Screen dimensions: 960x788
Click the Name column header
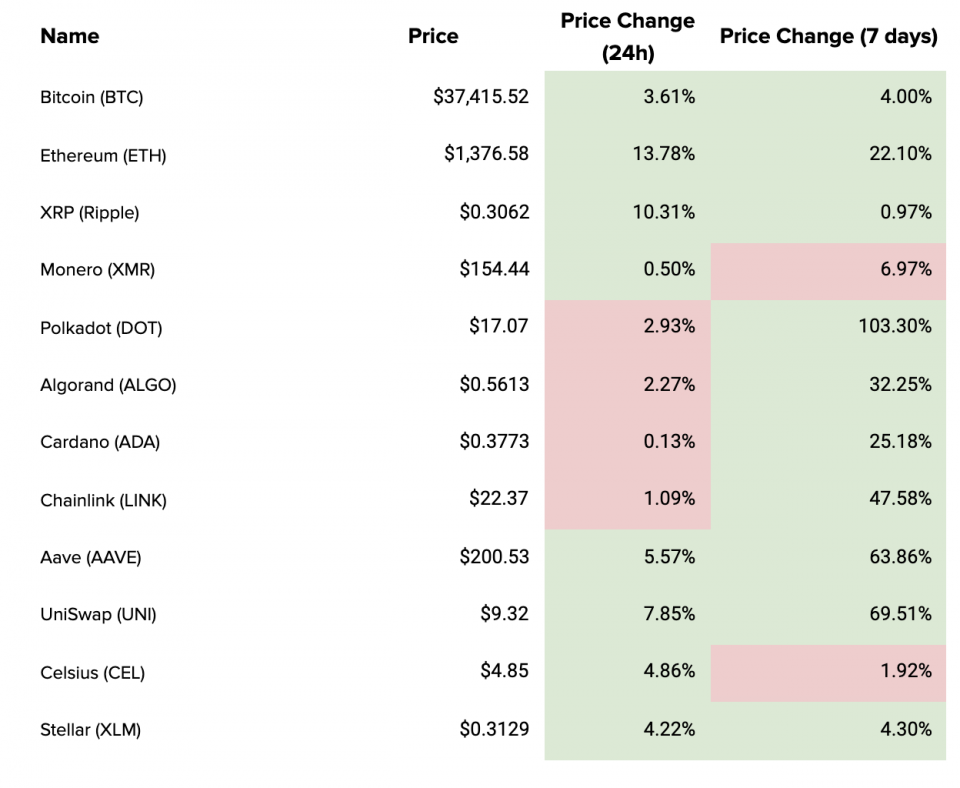tap(70, 37)
